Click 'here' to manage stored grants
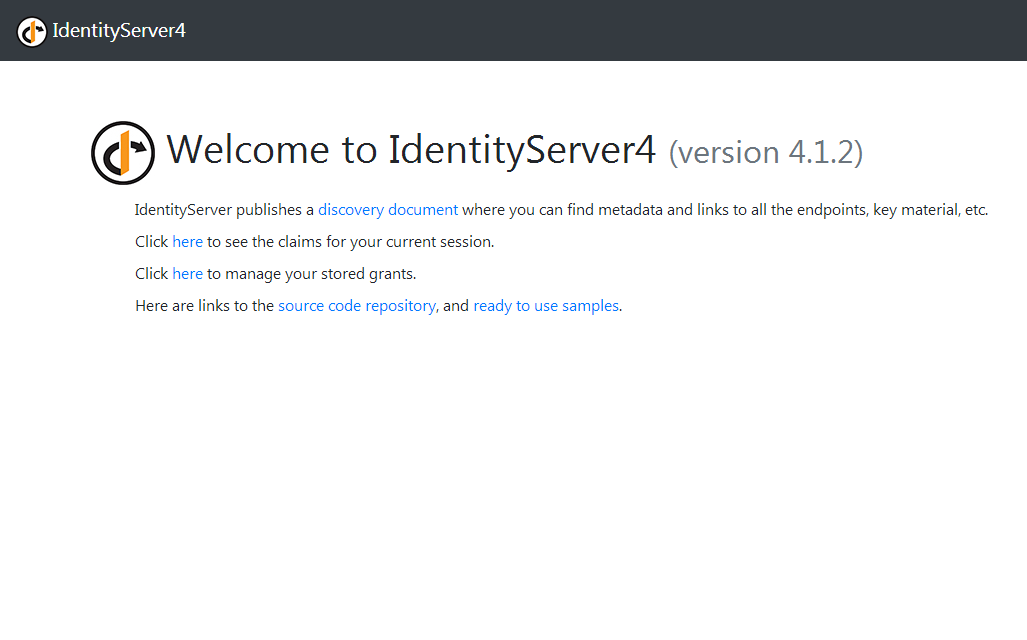Image resolution: width=1027 pixels, height=640 pixels. pyautogui.click(x=187, y=274)
